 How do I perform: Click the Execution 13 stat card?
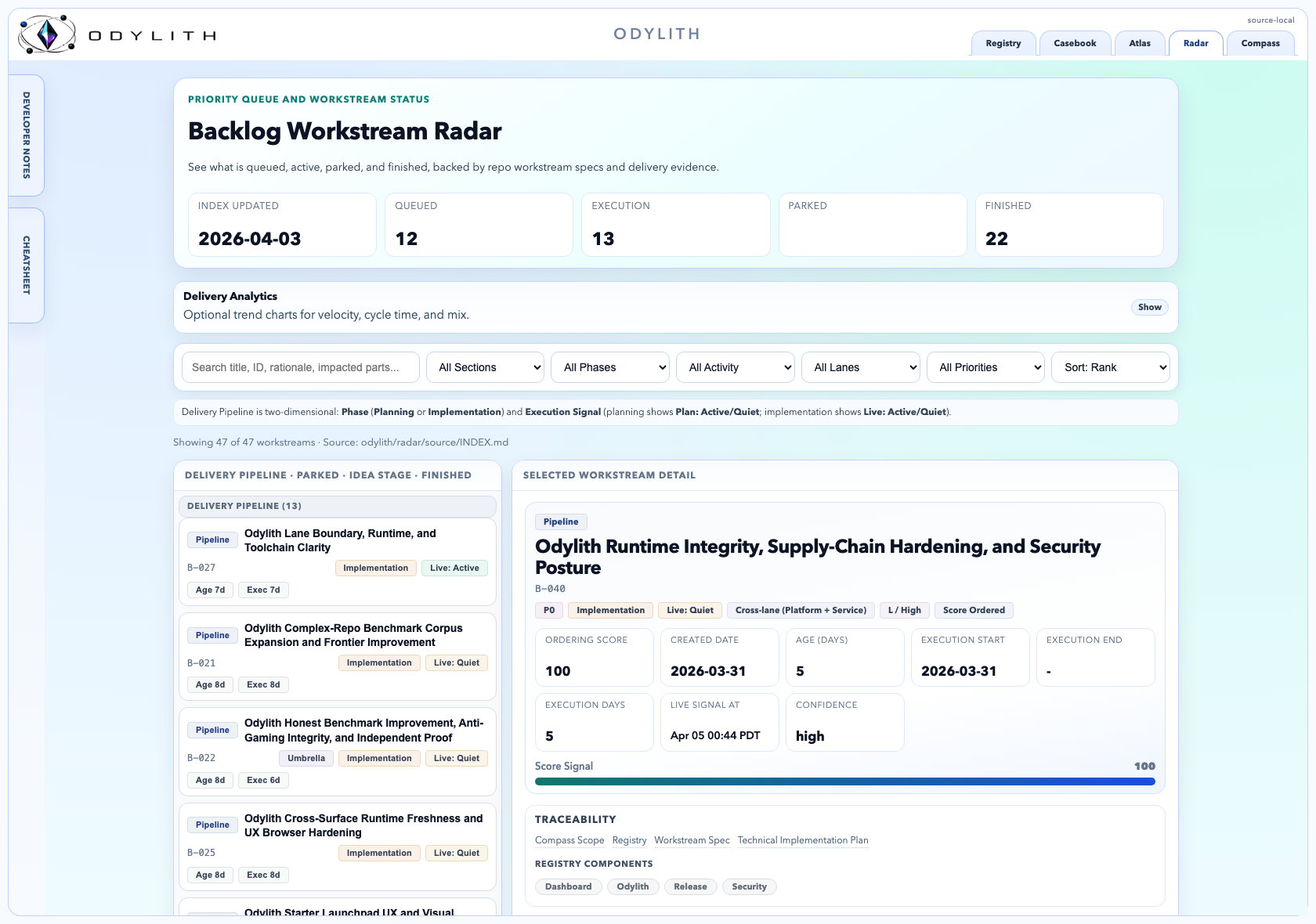point(676,225)
